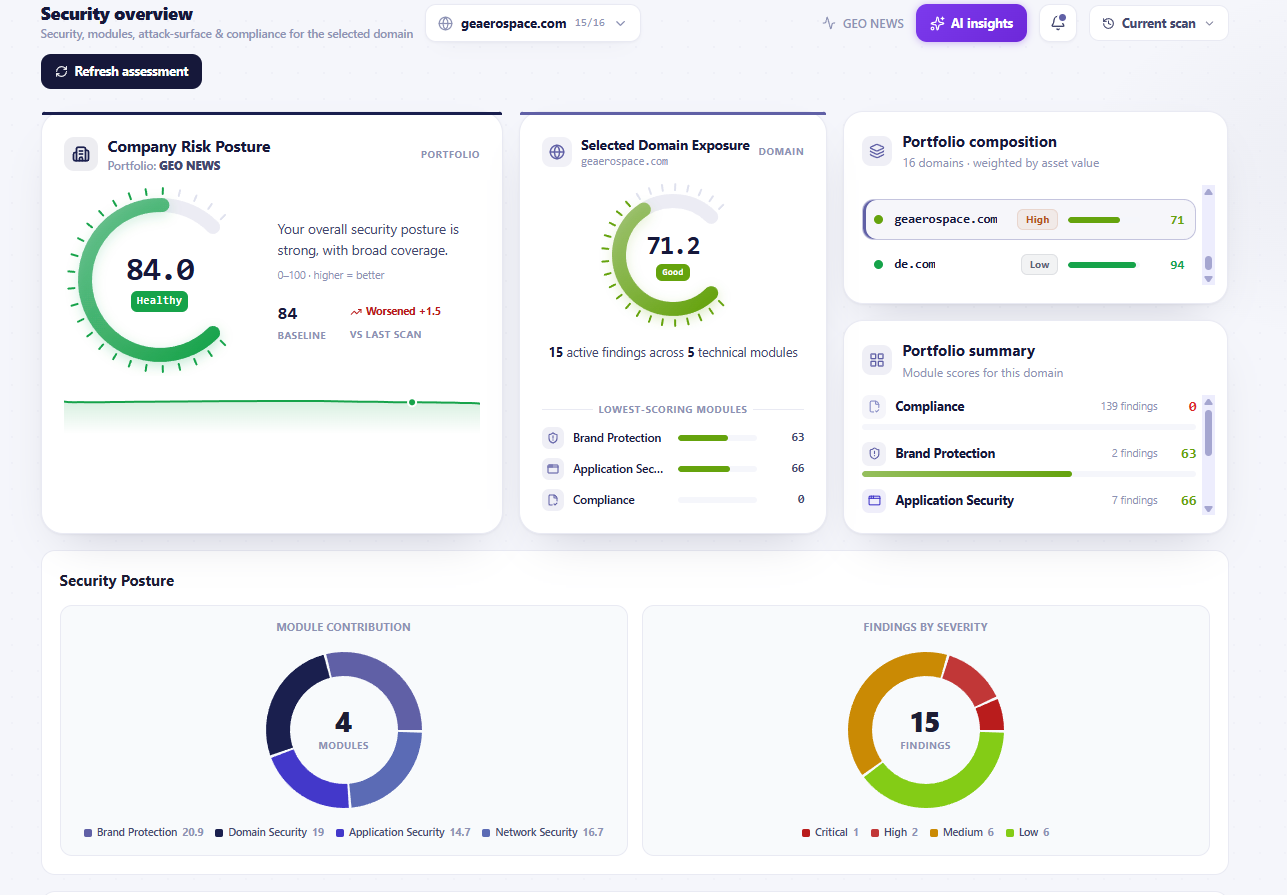Click the green point on the trend line
Image resolution: width=1287 pixels, height=895 pixels.
412,402
